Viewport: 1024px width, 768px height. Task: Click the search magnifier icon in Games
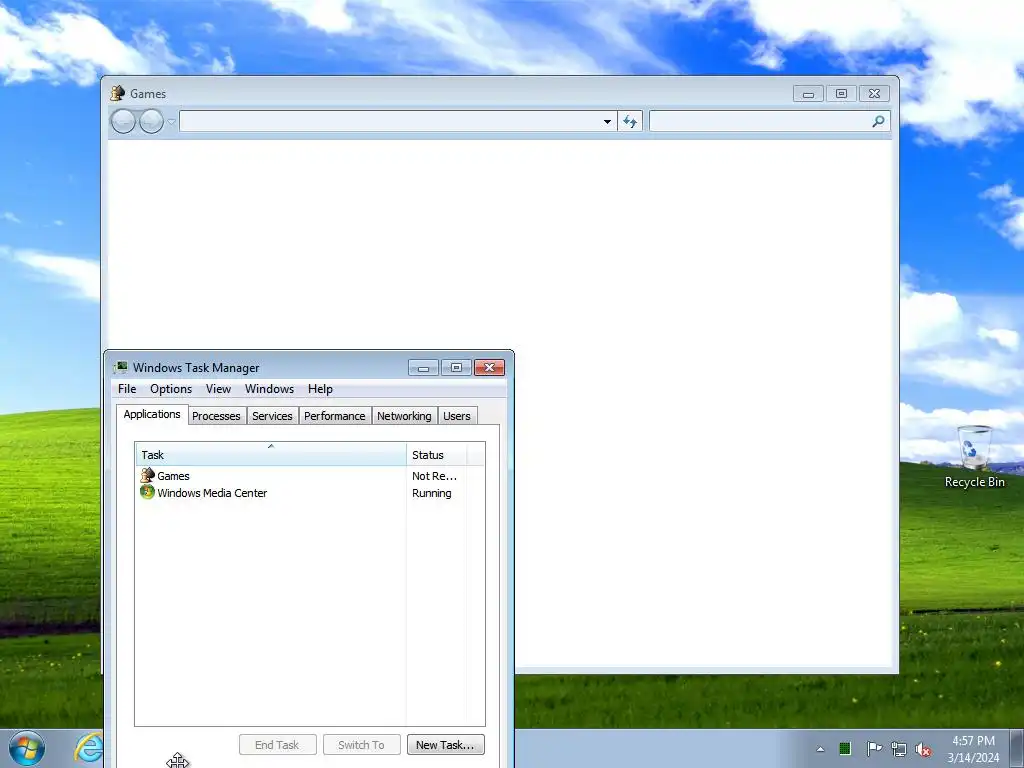click(x=878, y=121)
